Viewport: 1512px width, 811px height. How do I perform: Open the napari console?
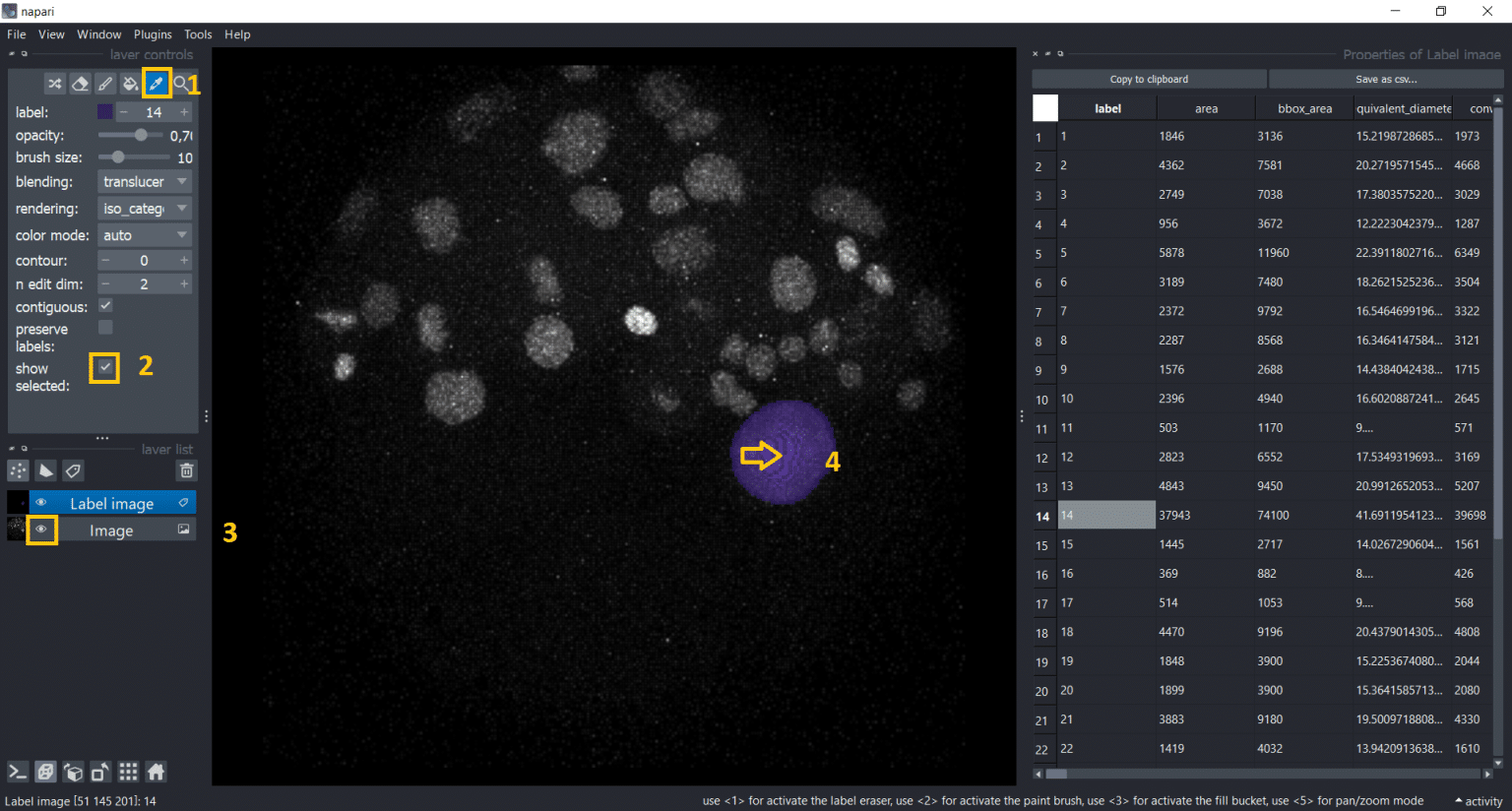(x=17, y=772)
